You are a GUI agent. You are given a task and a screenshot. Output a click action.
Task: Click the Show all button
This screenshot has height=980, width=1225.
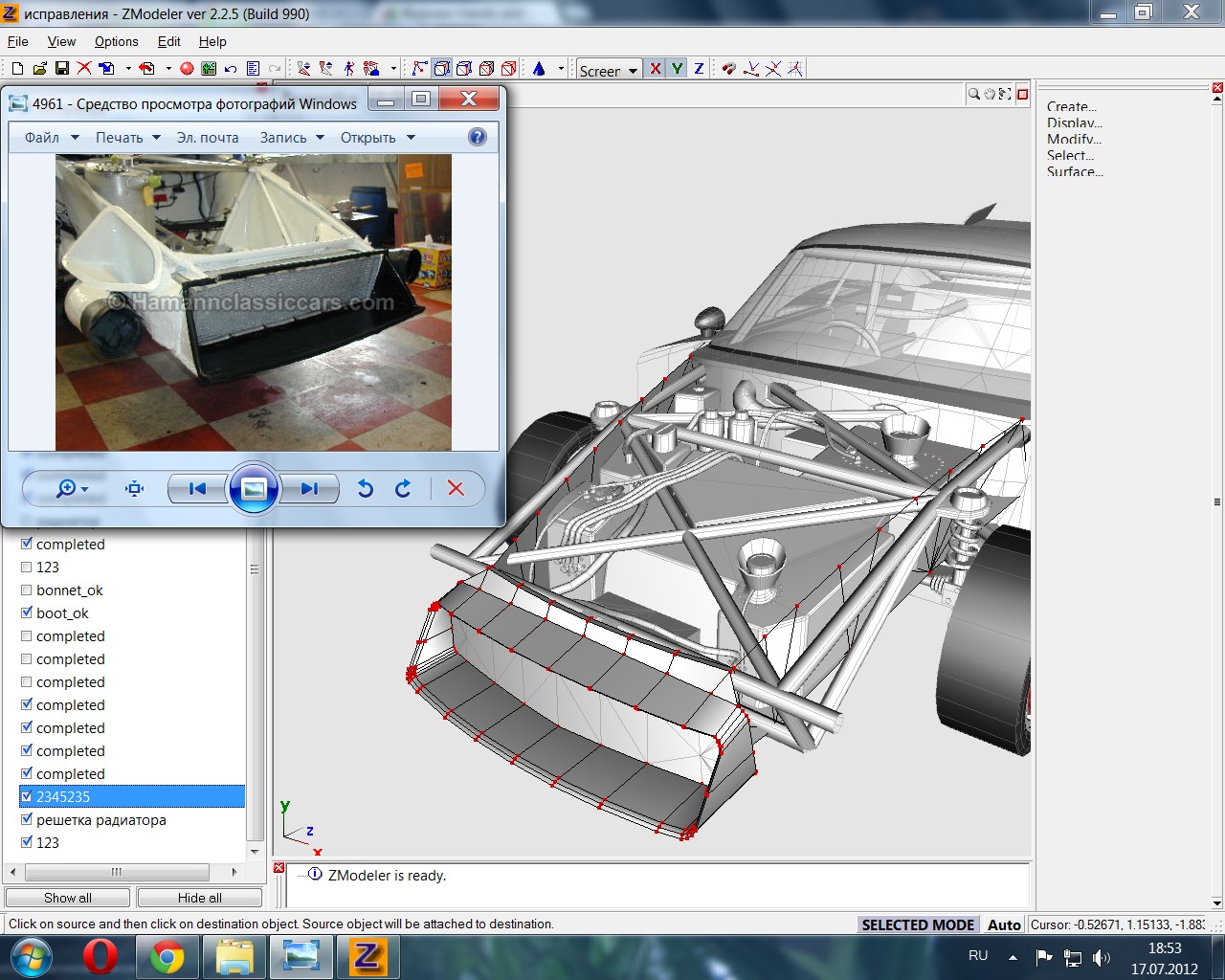68,898
